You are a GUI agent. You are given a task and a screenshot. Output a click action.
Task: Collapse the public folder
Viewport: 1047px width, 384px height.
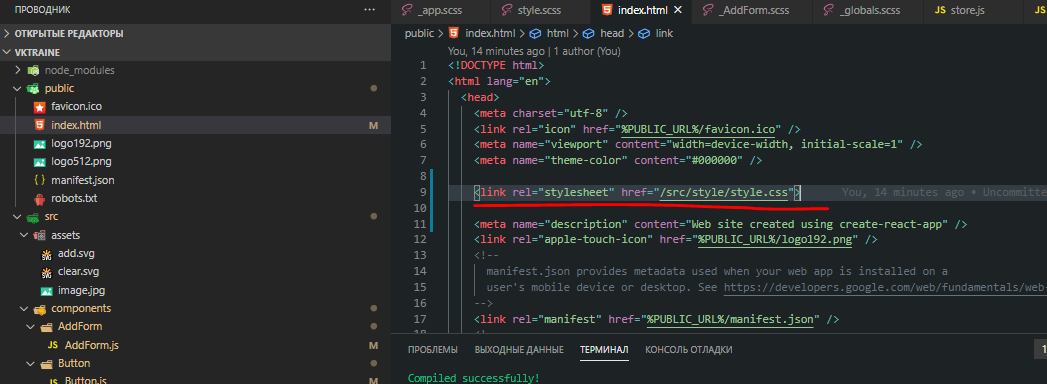18,88
